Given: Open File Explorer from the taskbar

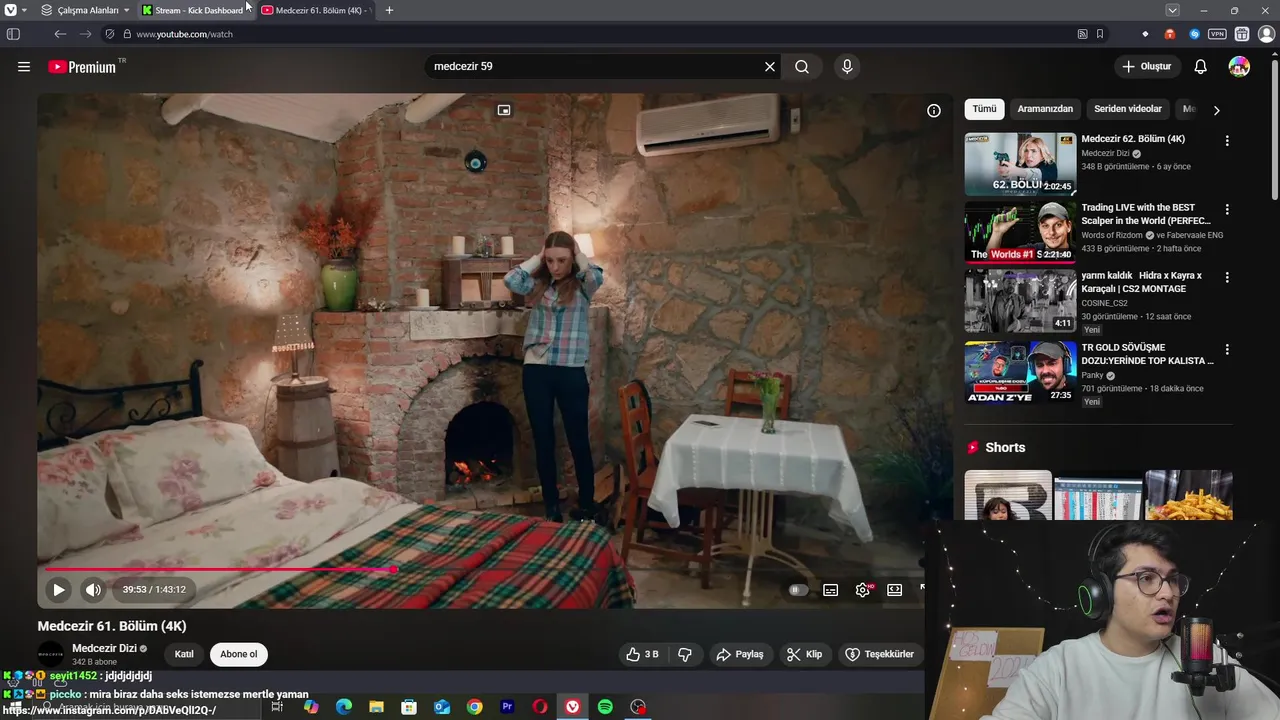Looking at the screenshot, I should pyautogui.click(x=377, y=707).
